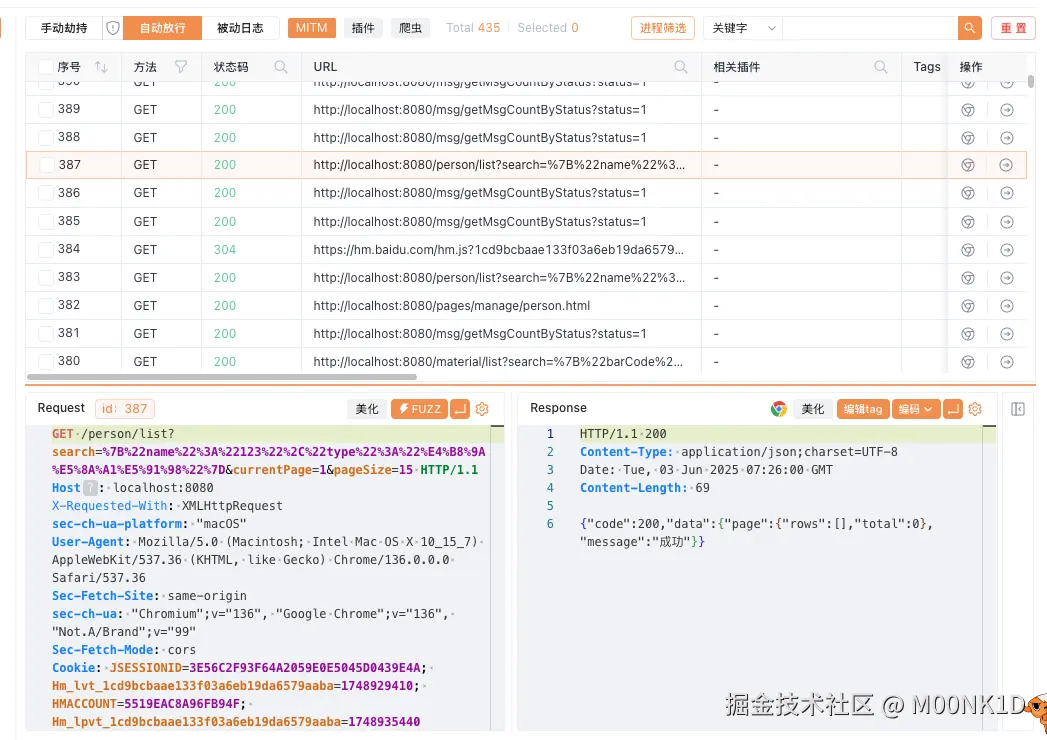The width and height of the screenshot is (1047, 740).
Task: Click the Chrome icon in Response panel
Action: click(779, 409)
